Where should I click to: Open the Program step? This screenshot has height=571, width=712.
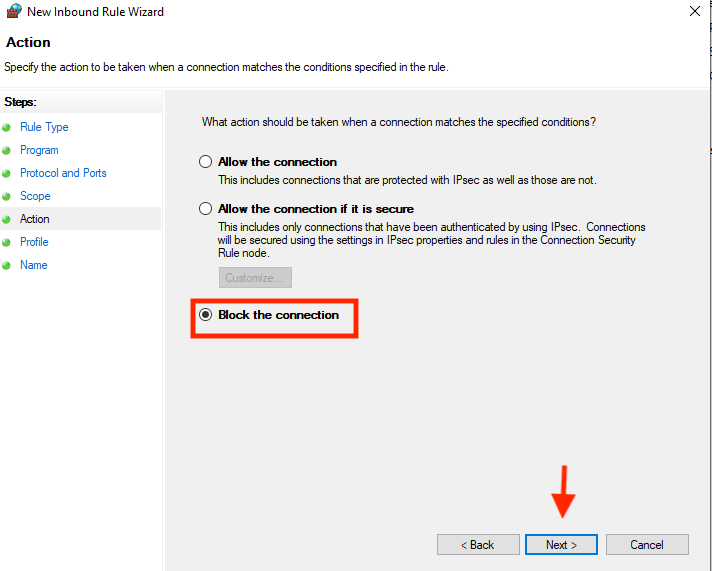39,150
